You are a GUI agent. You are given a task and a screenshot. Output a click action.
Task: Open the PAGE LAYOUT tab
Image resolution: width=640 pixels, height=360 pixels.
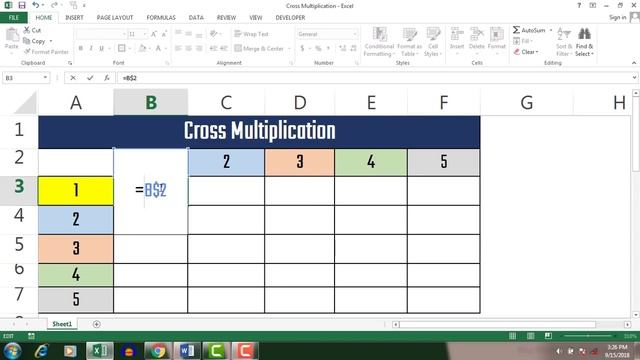(115, 18)
